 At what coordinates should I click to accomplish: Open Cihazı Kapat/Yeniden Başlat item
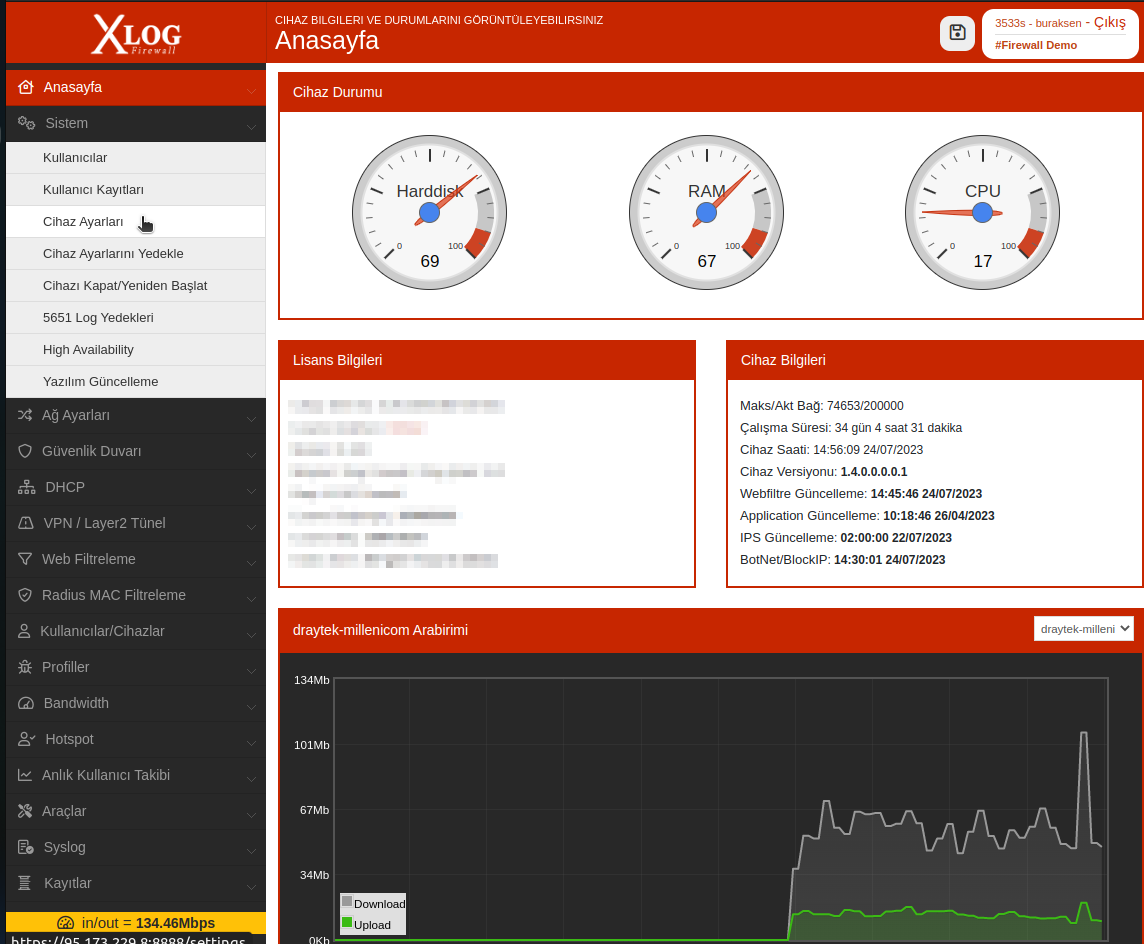pos(136,286)
